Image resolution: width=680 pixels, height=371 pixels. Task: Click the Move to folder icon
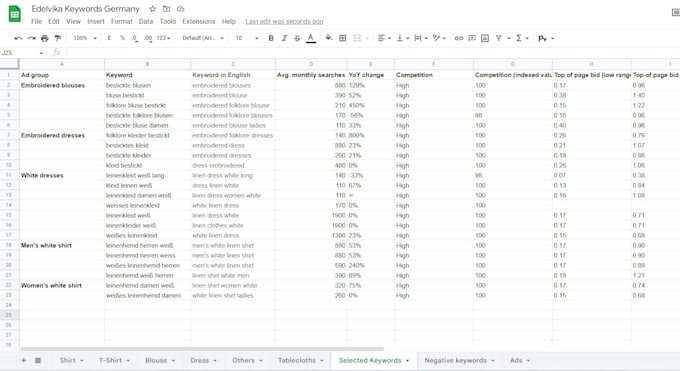coord(167,9)
